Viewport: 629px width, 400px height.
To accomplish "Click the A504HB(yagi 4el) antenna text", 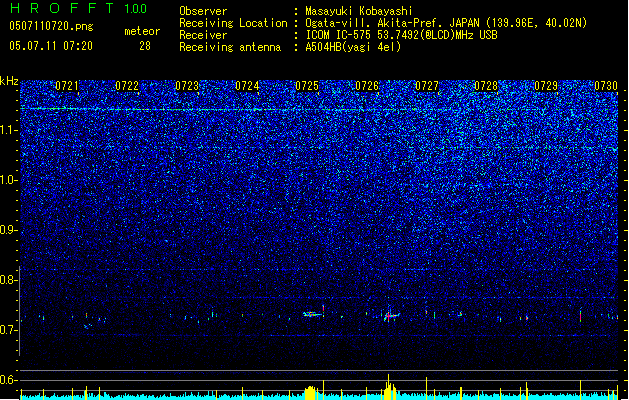I will click(353, 47).
